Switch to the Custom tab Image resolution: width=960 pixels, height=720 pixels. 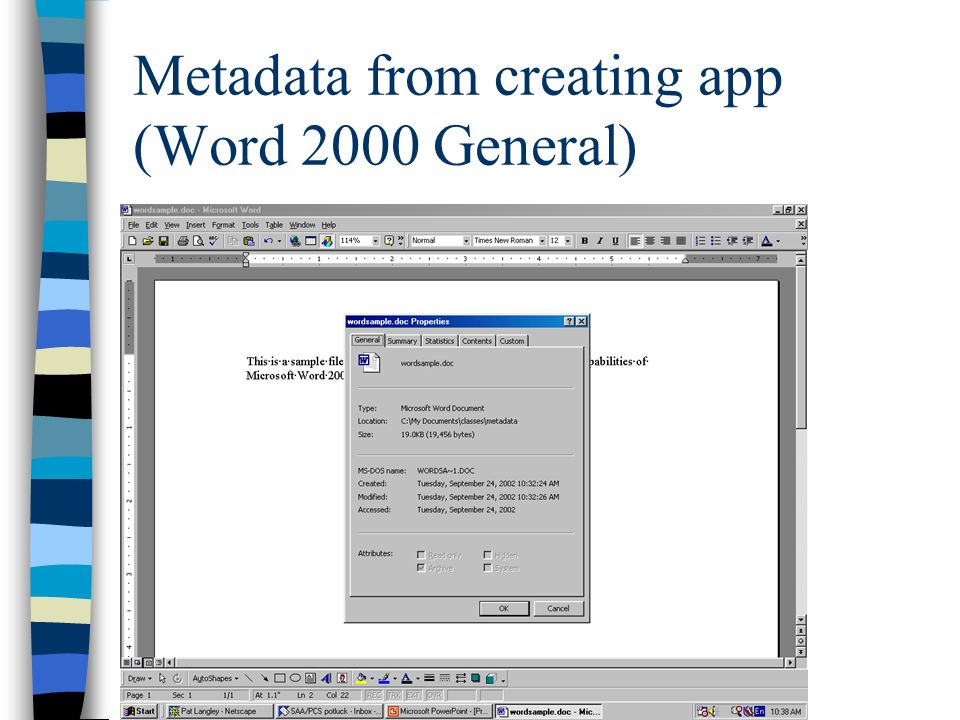512,341
